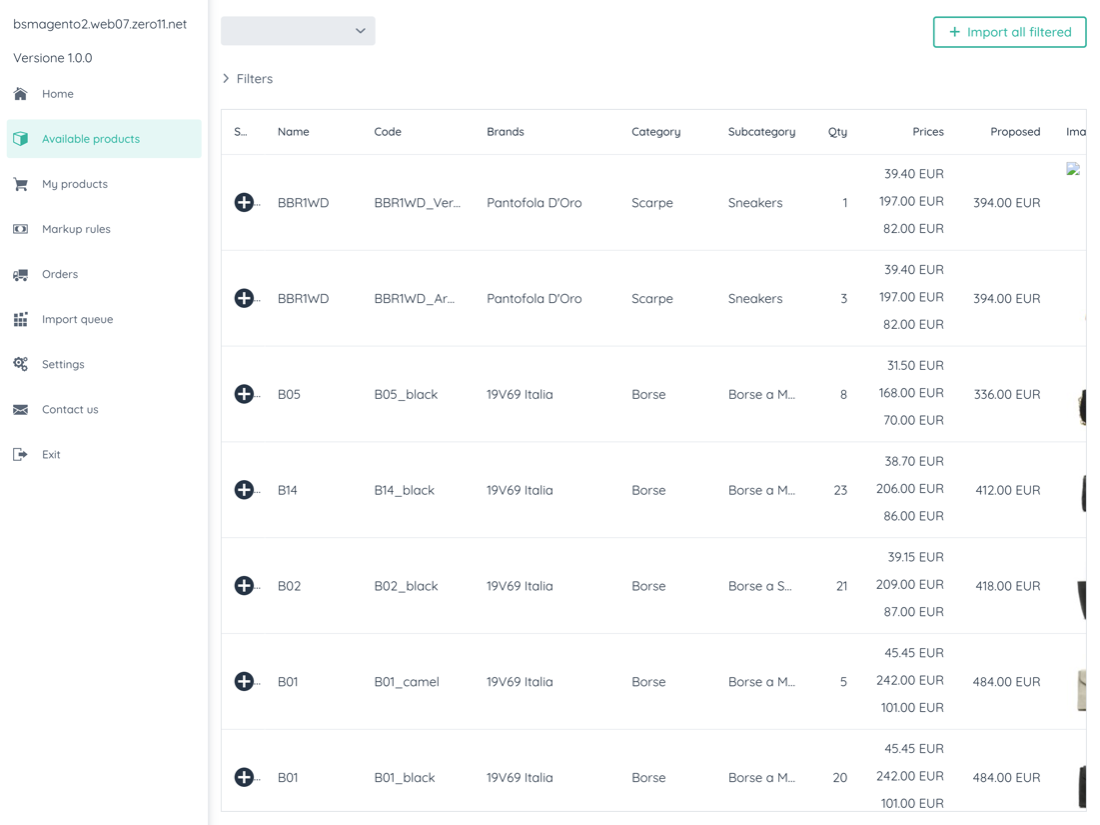Add B01_camel product using plus icon
Viewport: 1100px width, 825px height.
[244, 682]
